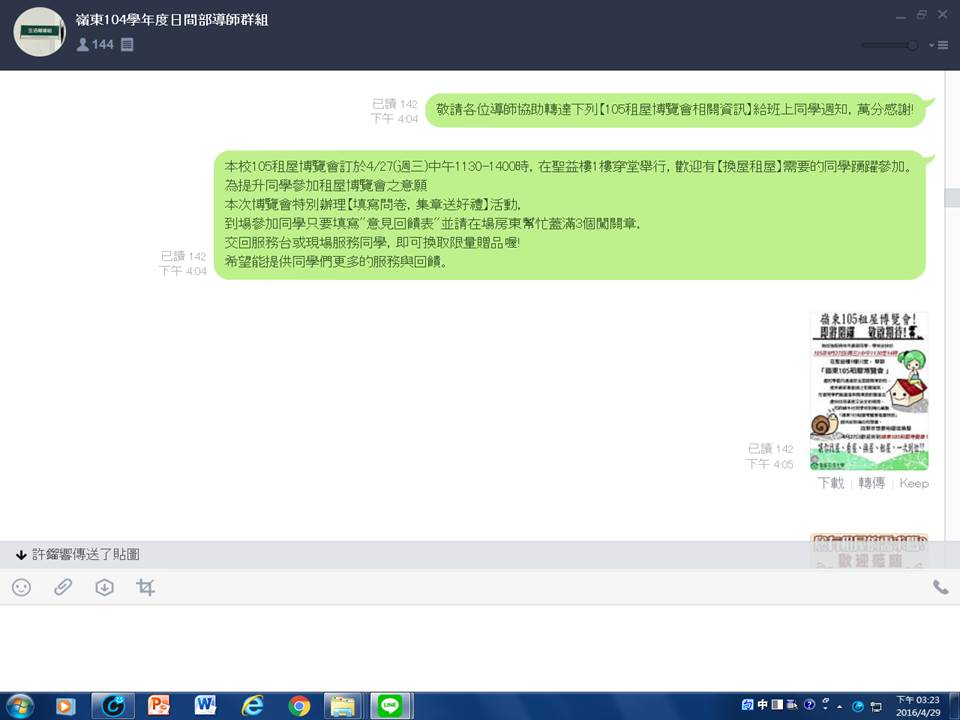This screenshot has height=720, width=960.
Task: Open File Explorer from the taskbar
Action: pos(343,707)
